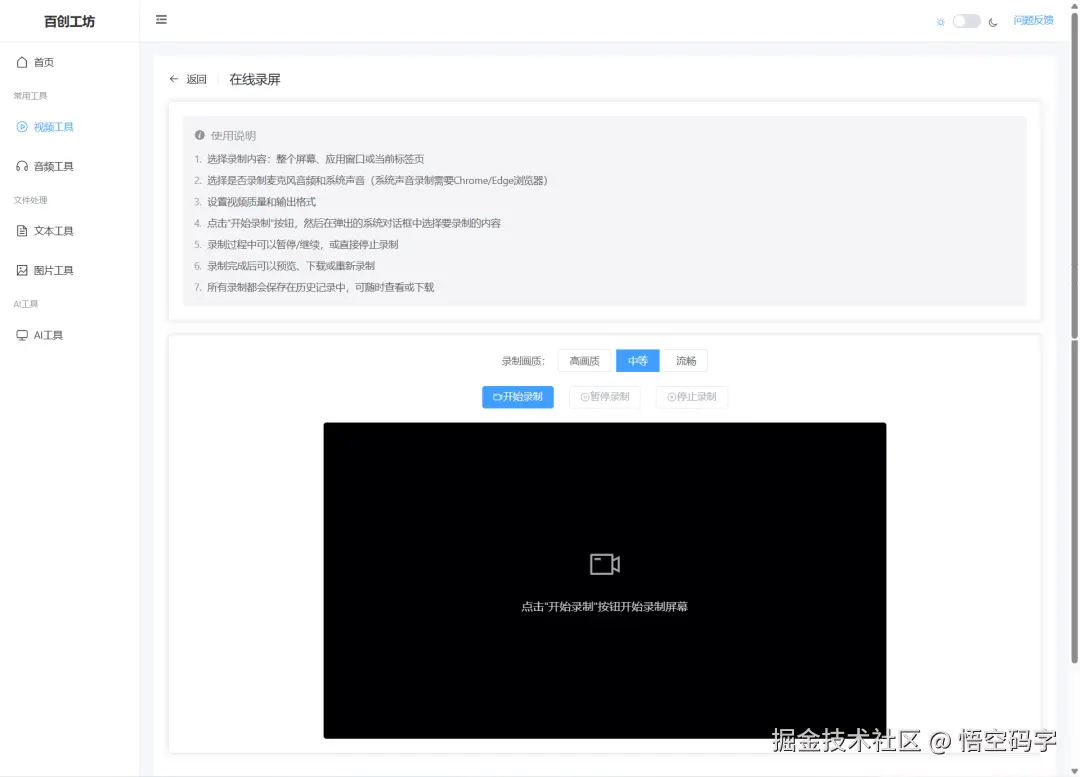Click the 首页 home icon
The width and height of the screenshot is (1080, 777).
(x=24, y=61)
